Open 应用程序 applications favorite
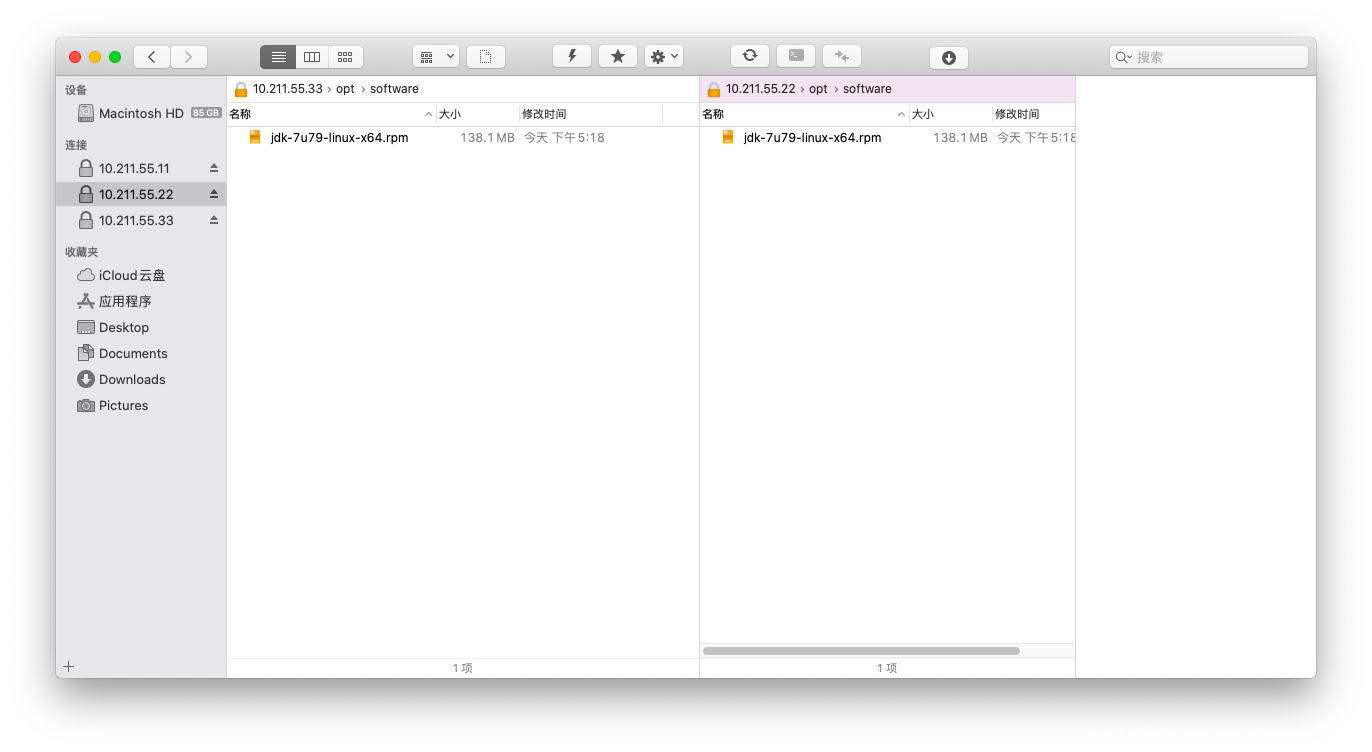Screen dimensions: 1372x752 click(x=140, y=301)
